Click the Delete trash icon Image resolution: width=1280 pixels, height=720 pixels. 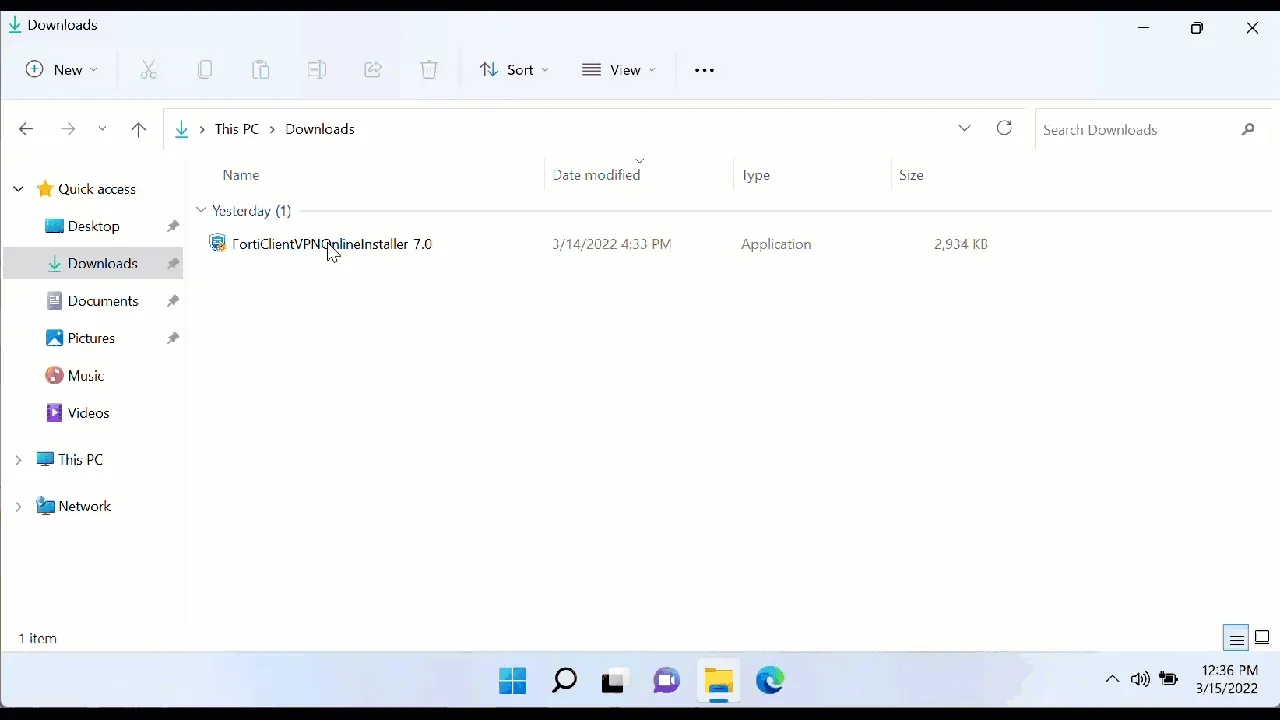pos(429,70)
